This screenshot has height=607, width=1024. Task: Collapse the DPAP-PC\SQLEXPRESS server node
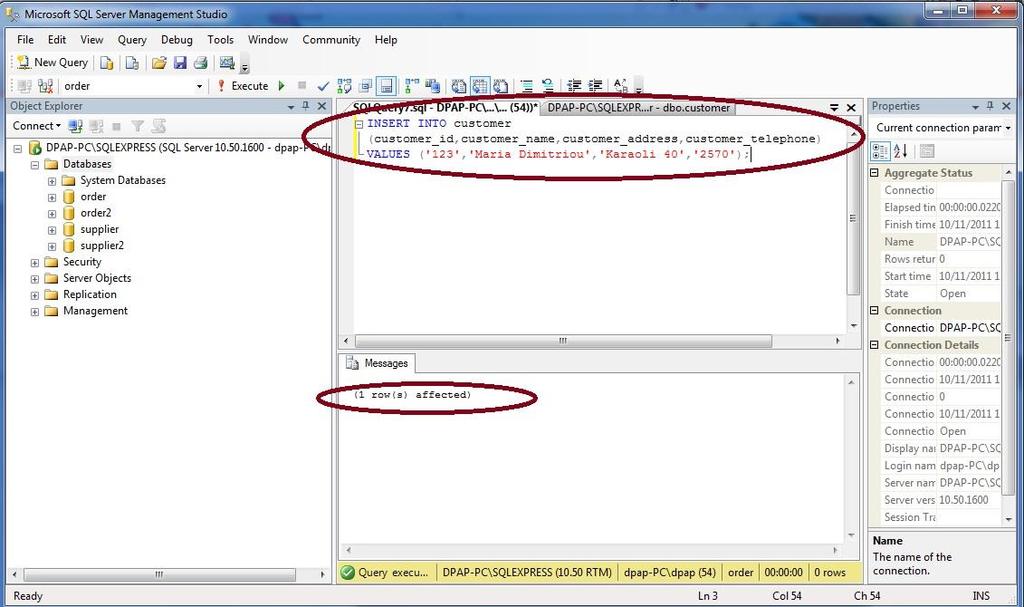click(18, 148)
